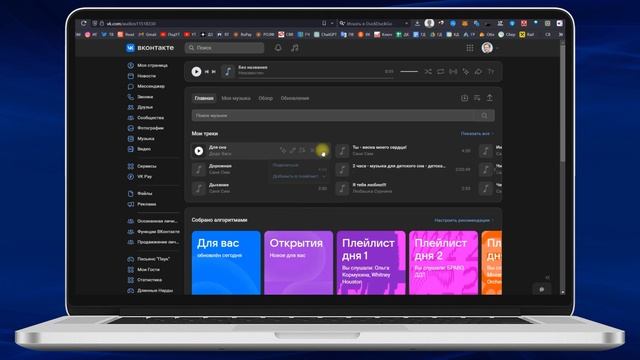Switch to the Главная tab

204,98
